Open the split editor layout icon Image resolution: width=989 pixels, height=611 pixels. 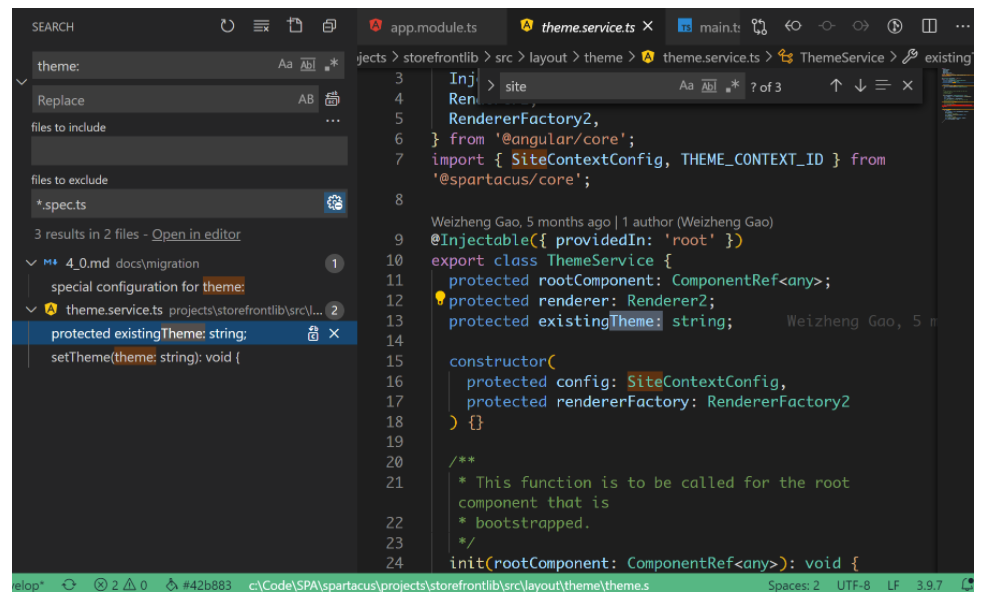point(929,27)
